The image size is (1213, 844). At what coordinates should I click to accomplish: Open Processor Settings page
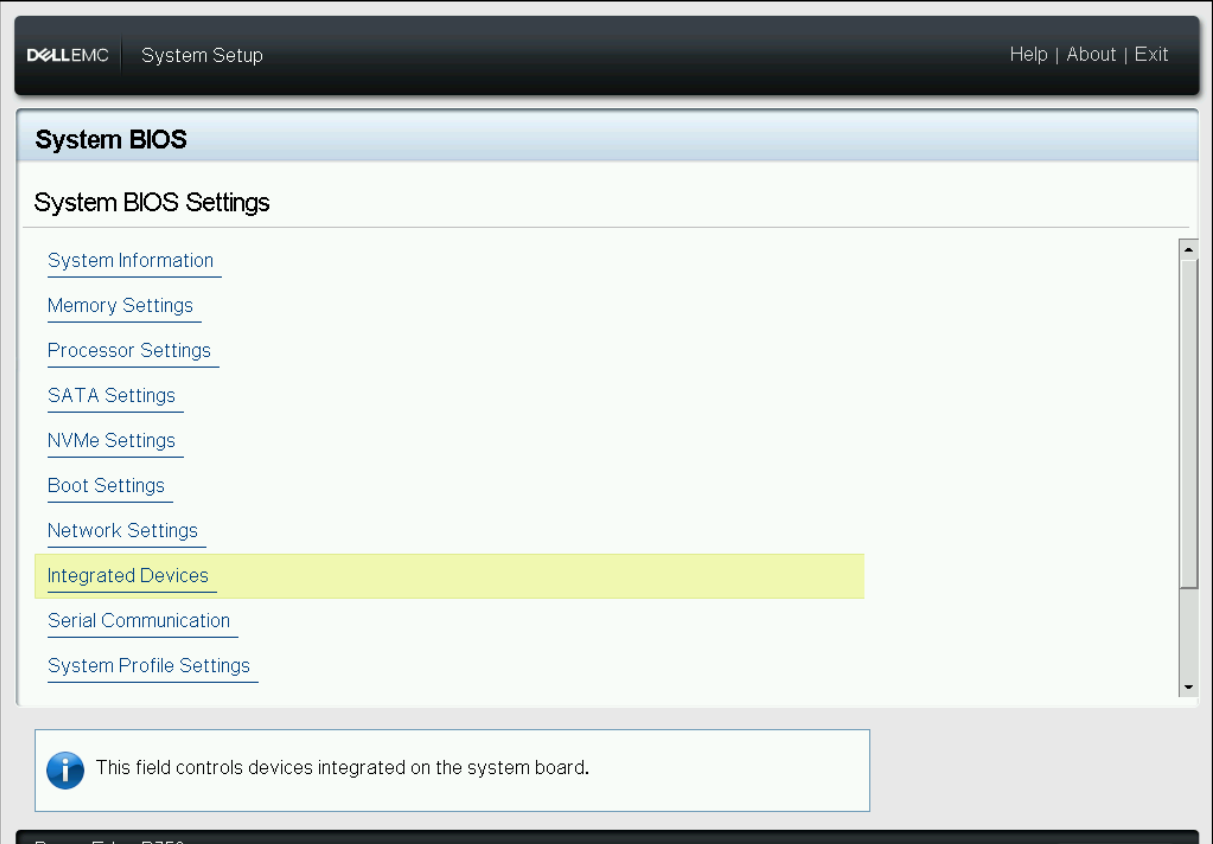(x=129, y=350)
